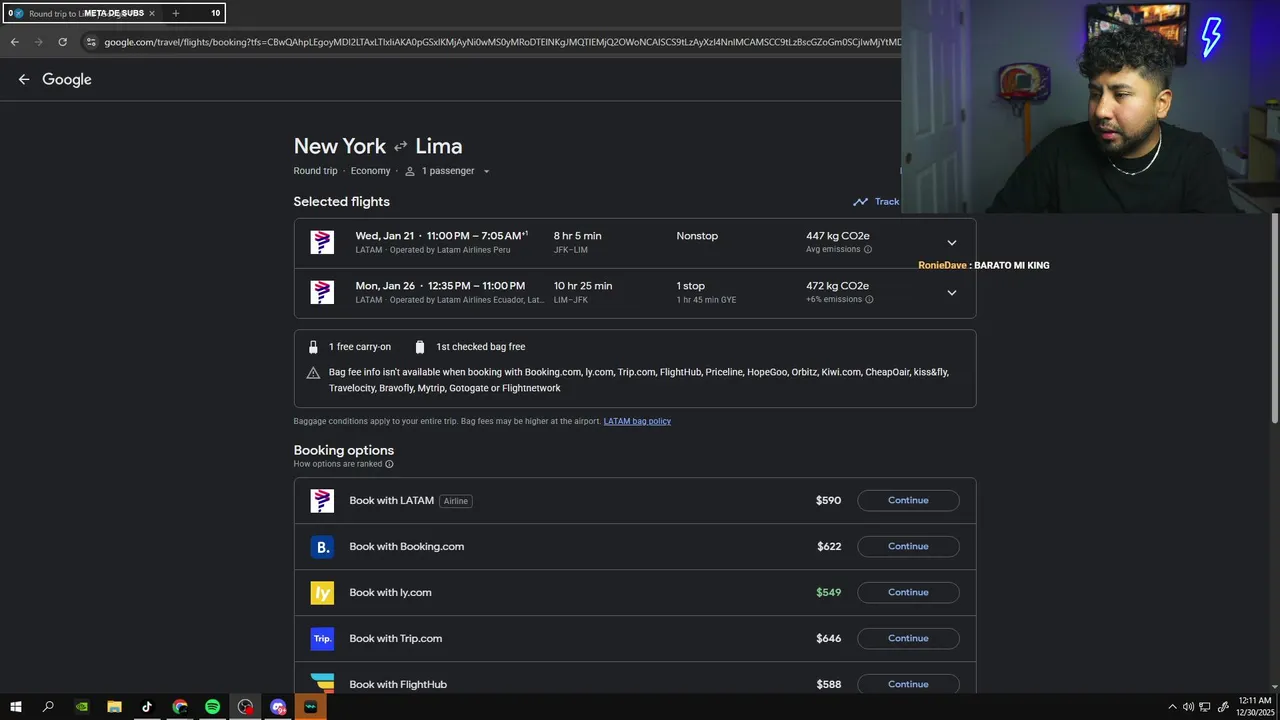Click the browser back navigation arrow
This screenshot has width=1280, height=720.
coord(14,42)
